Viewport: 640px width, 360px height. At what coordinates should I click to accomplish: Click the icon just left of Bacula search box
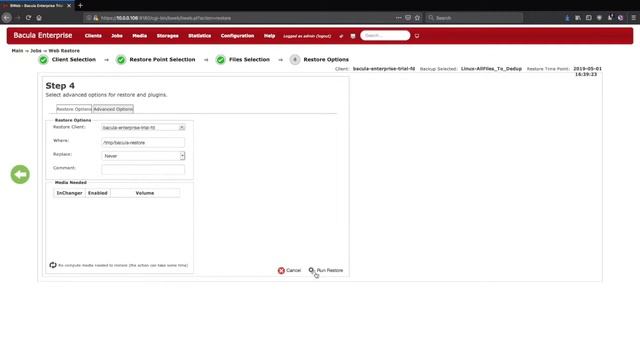(353, 36)
